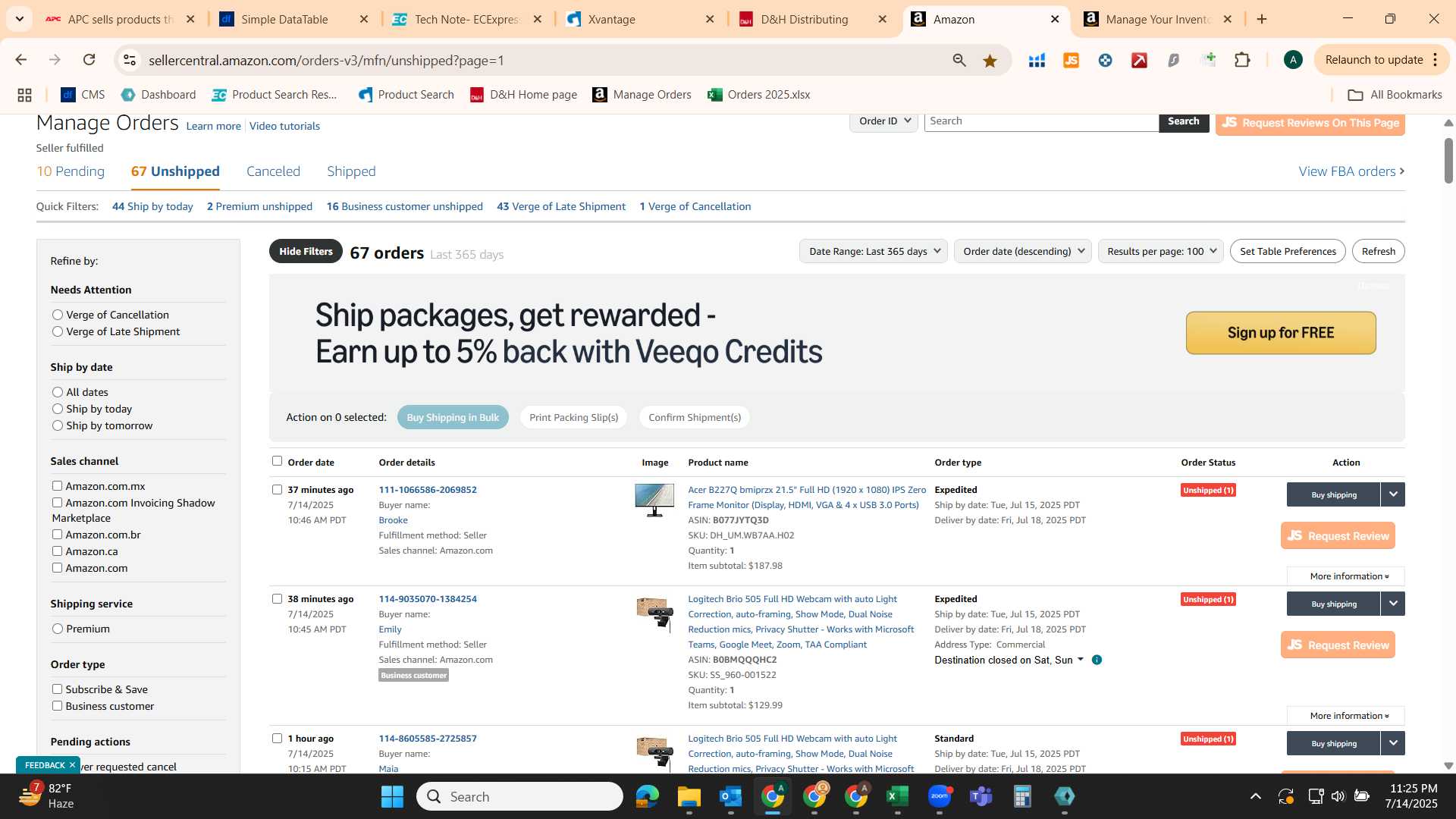Image resolution: width=1456 pixels, height=819 pixels.
Task: Open a new browser tab
Action: coord(1262,19)
